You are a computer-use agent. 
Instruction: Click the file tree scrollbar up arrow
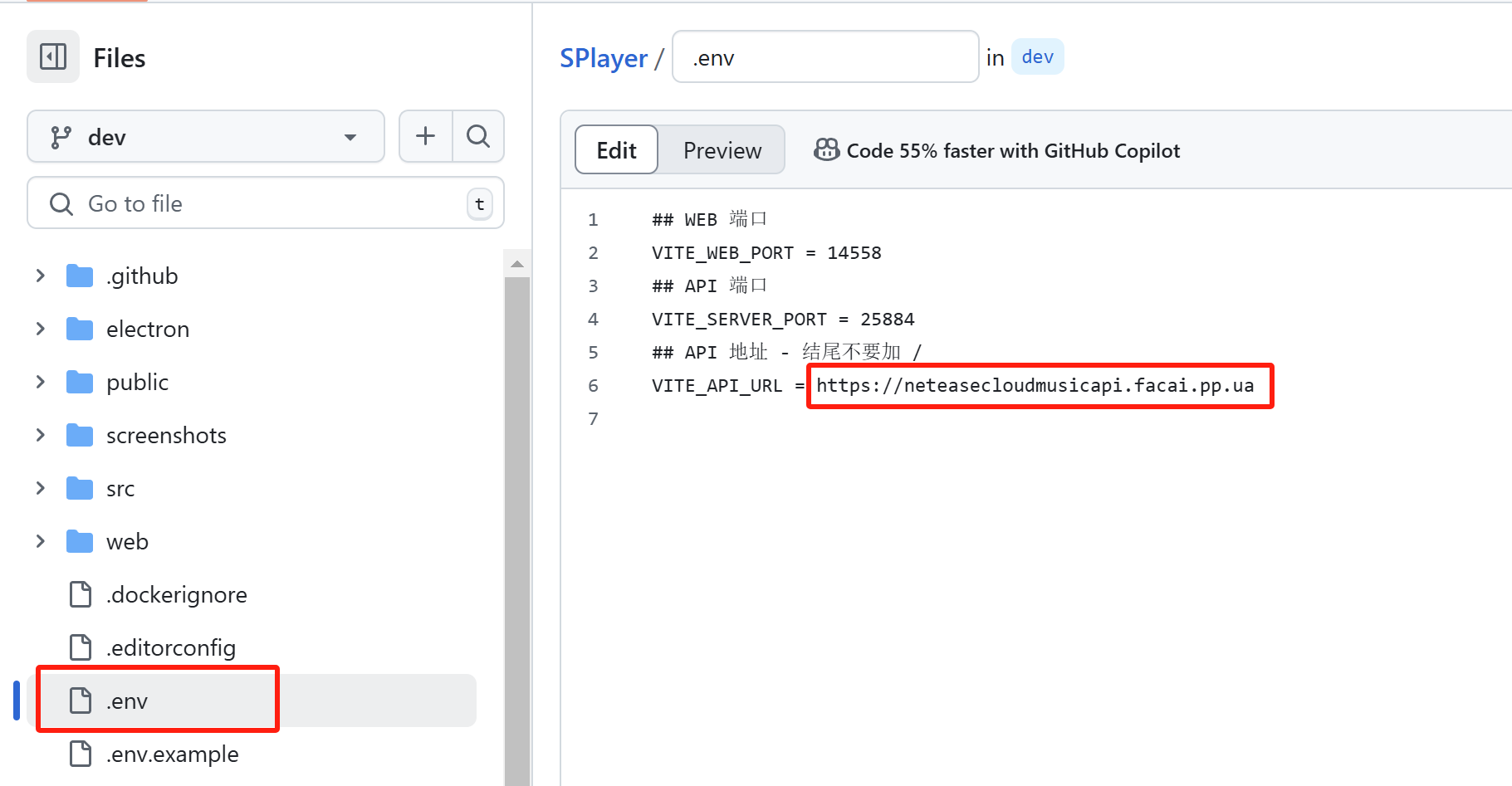coord(517,264)
